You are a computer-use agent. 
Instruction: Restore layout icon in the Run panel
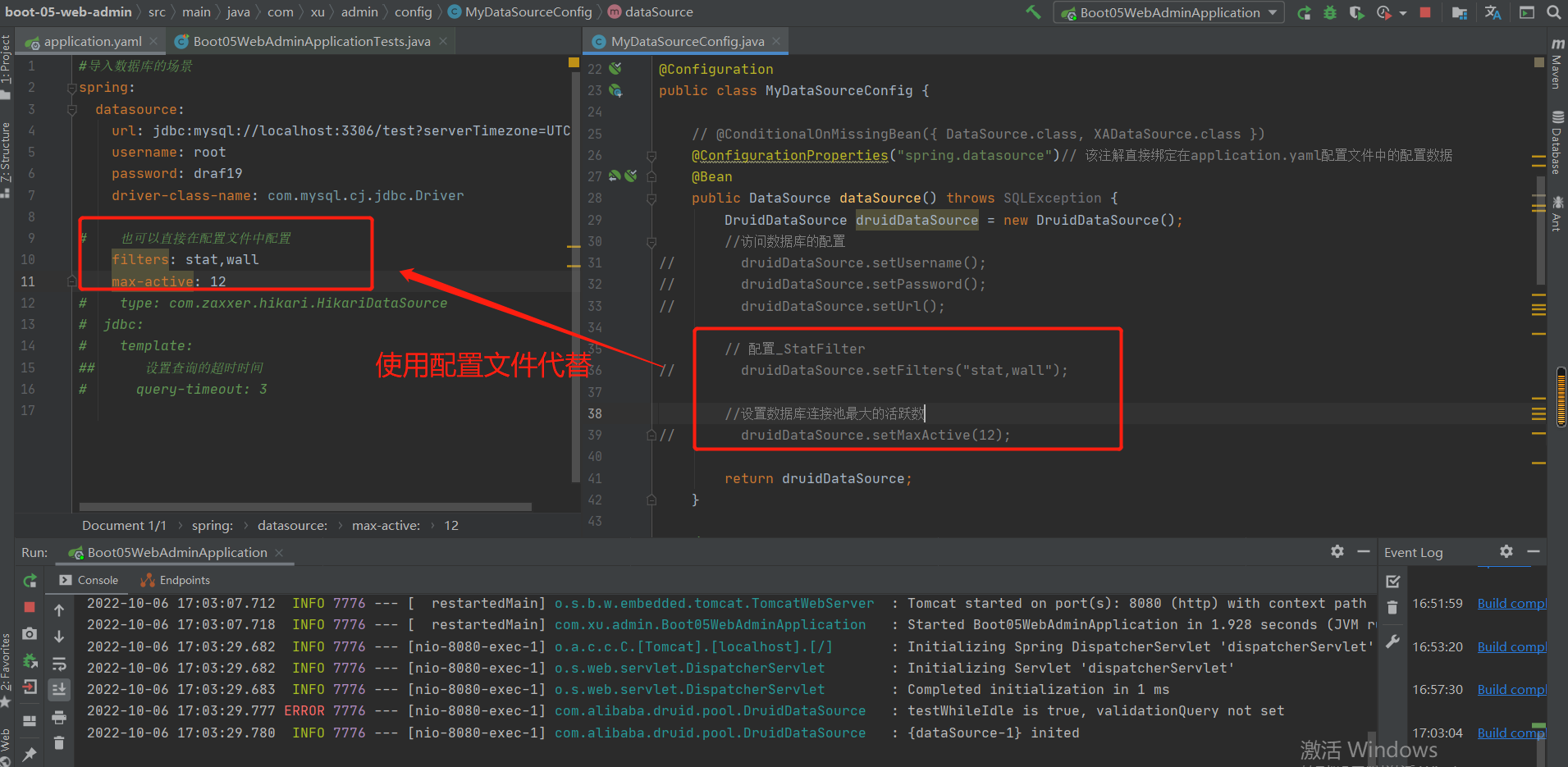[30, 721]
